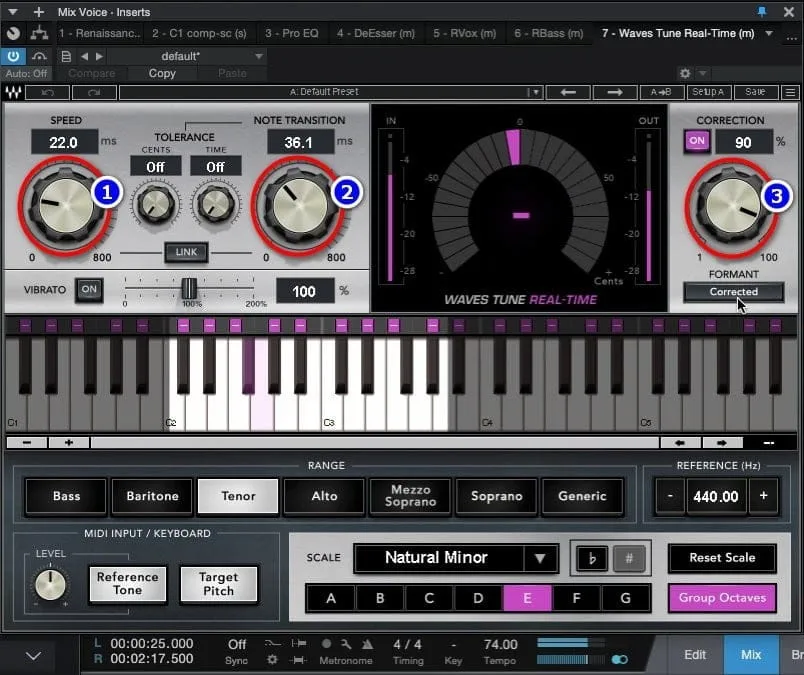Viewport: 804px width, 675px height.
Task: Expand the transport bar chevron at bottom left
Action: [x=33, y=656]
